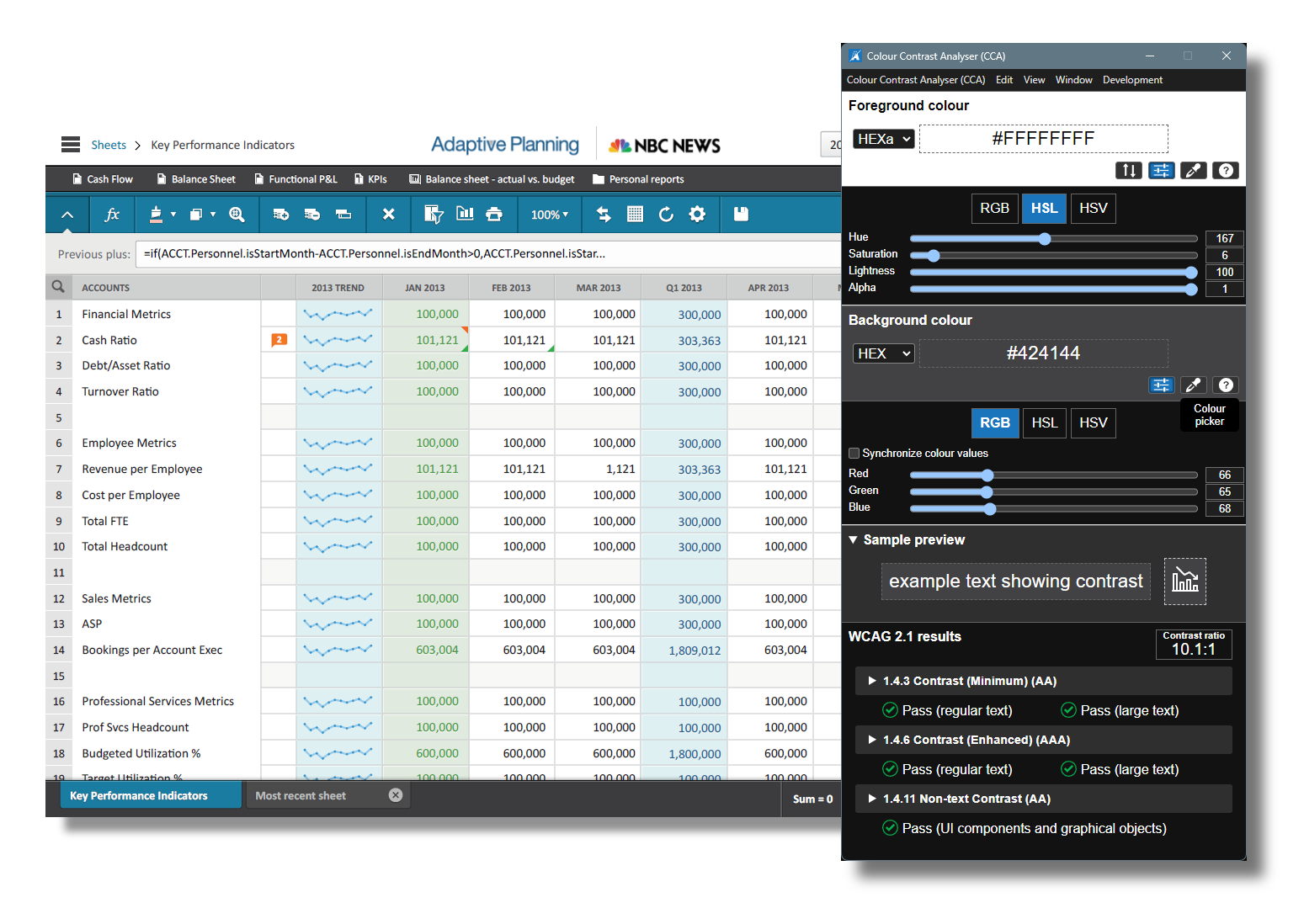Screen dimensions: 1304x924
Task: Switch to the Balance Sheet tab
Action: [196, 179]
